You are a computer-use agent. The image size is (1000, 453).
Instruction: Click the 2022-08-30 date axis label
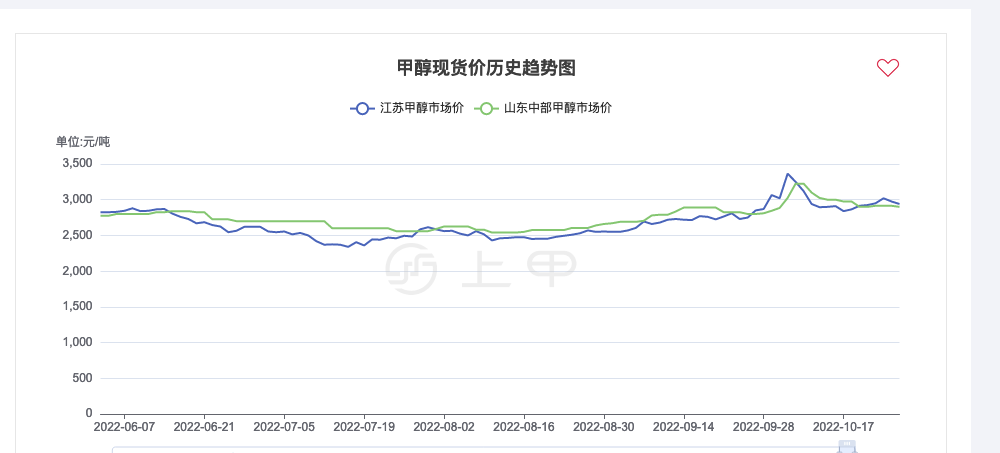[603, 427]
